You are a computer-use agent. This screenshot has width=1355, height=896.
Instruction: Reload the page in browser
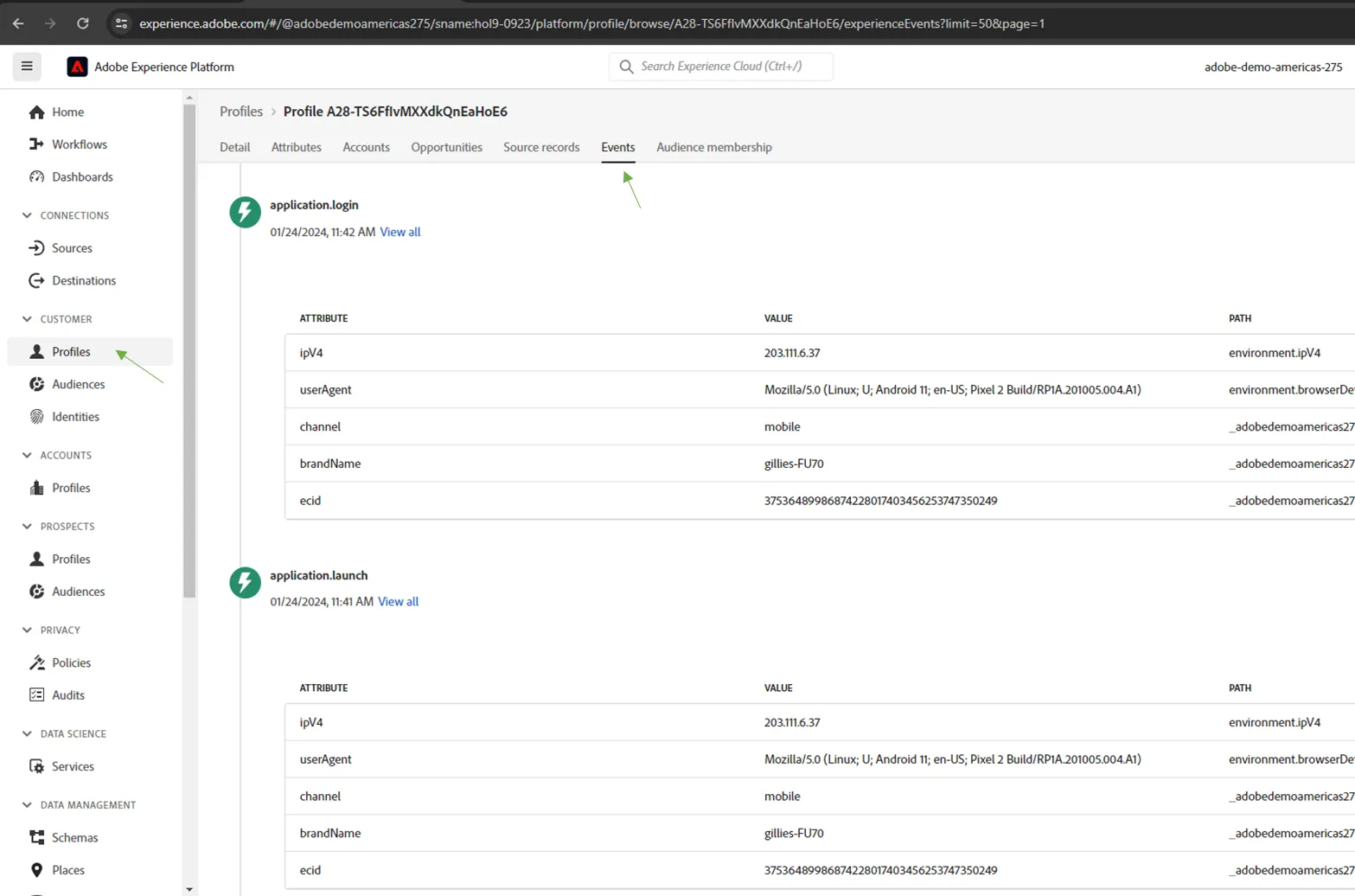point(83,23)
